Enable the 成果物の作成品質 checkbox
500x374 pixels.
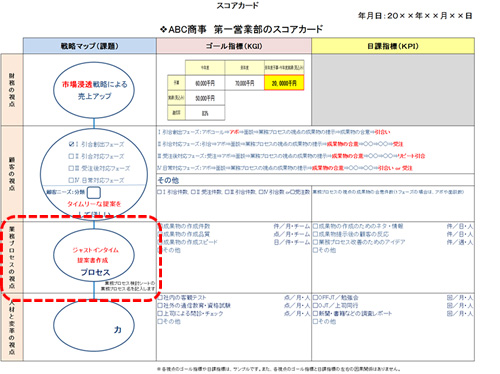[160, 234]
